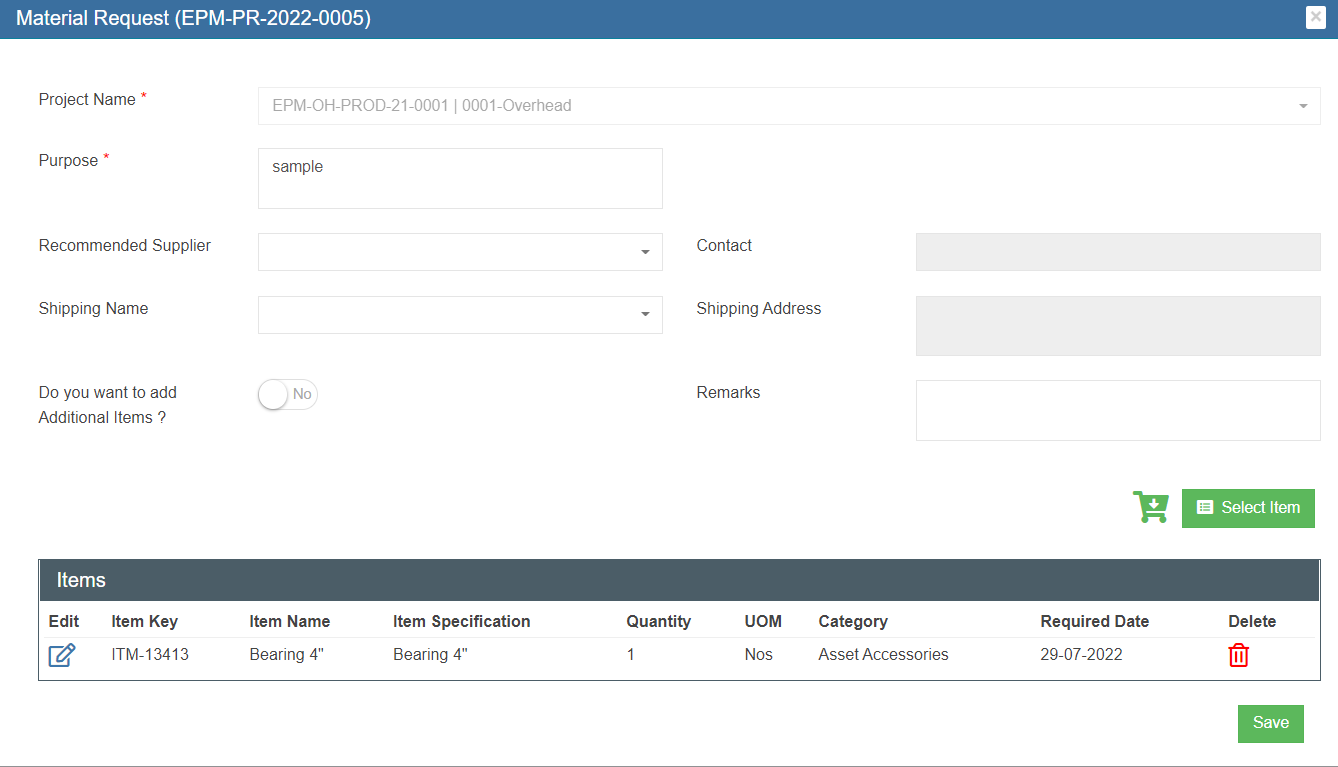1338x767 pixels.
Task: Open the Recommended Supplier dropdown
Action: pyautogui.click(x=460, y=252)
